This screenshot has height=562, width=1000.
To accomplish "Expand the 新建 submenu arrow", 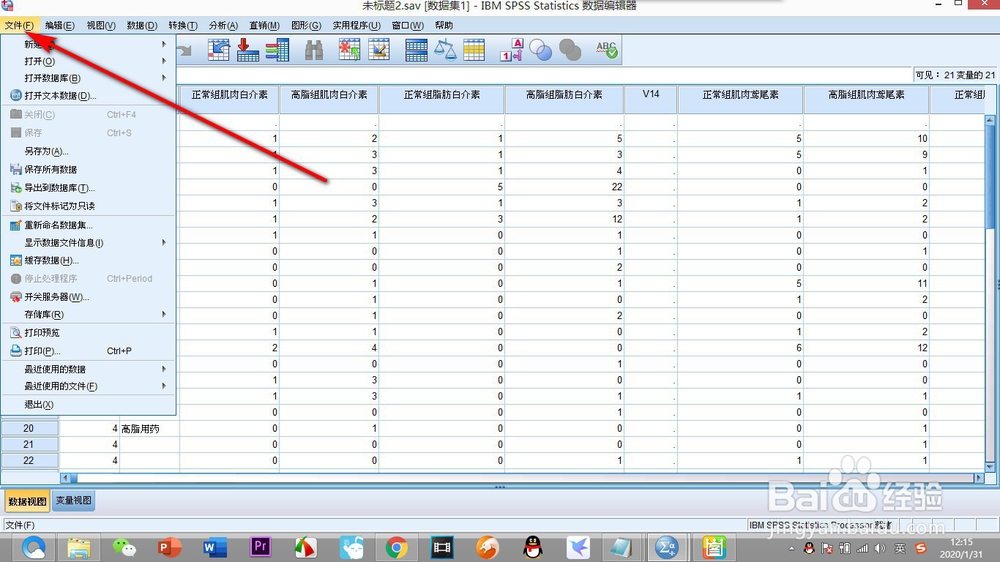I will click(164, 44).
